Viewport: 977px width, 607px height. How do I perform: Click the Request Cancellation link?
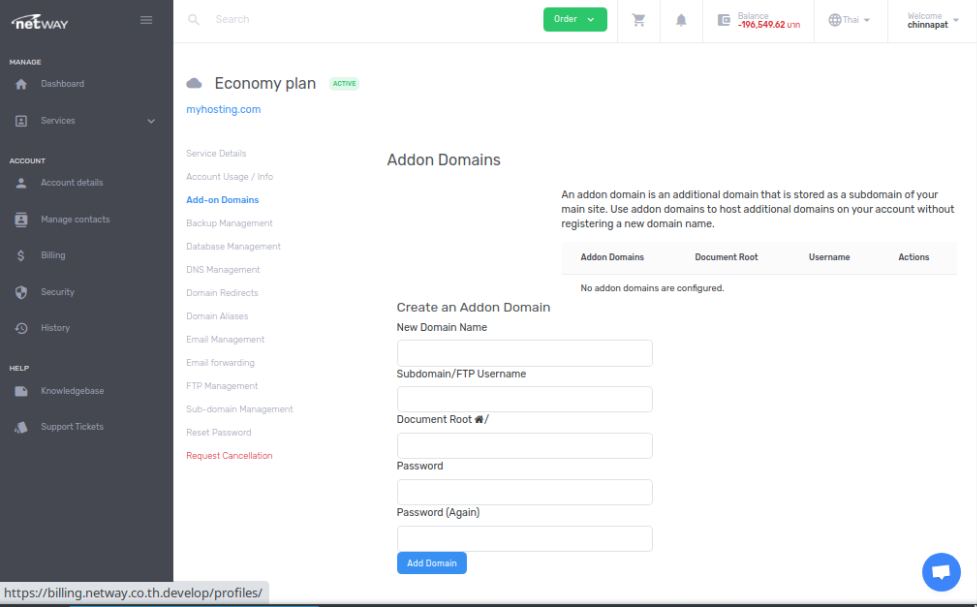pos(229,456)
